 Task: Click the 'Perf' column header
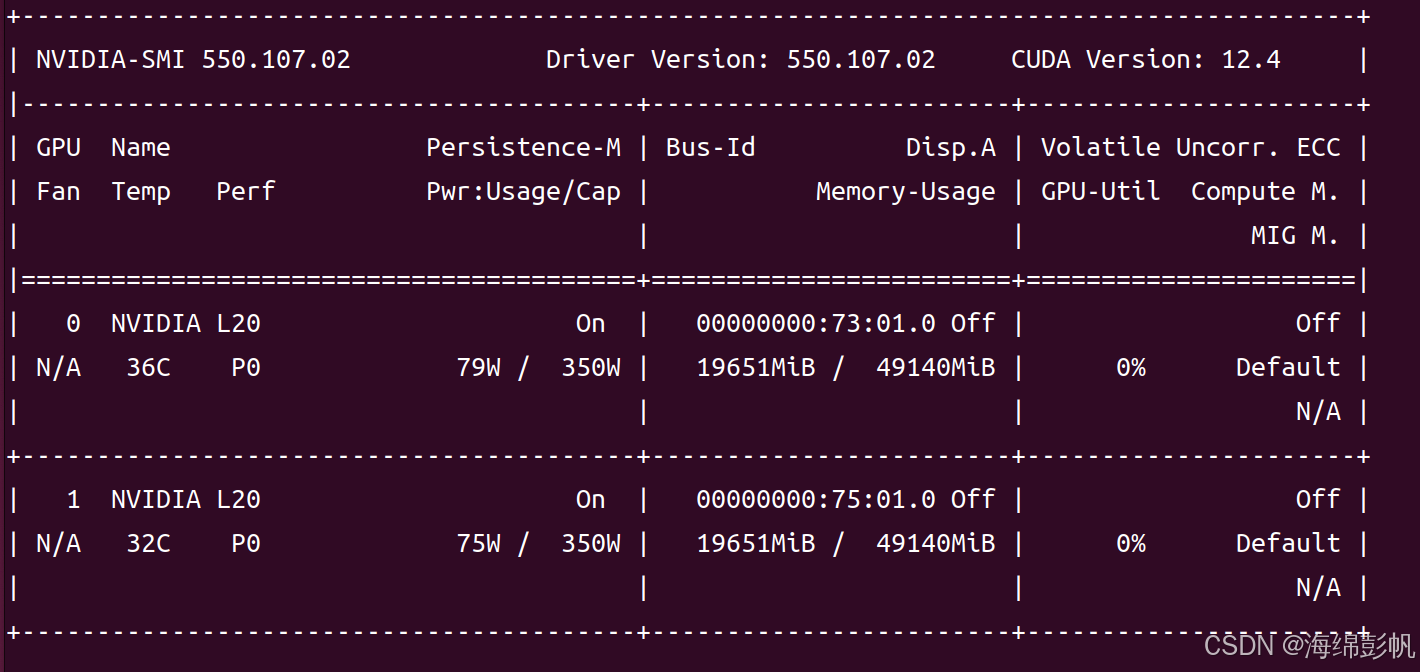pos(246,192)
